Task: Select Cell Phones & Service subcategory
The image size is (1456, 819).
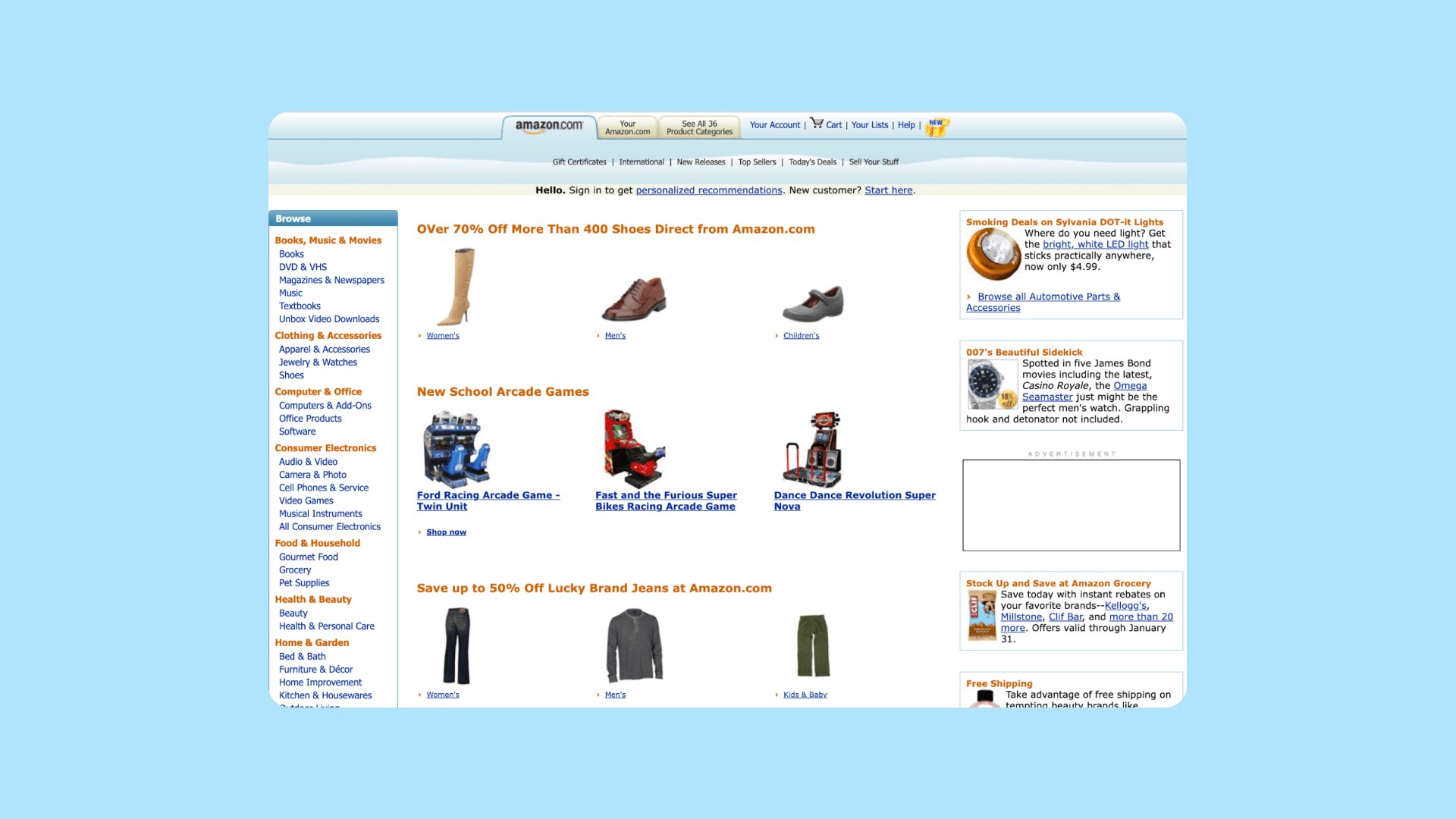Action: pyautogui.click(x=323, y=488)
